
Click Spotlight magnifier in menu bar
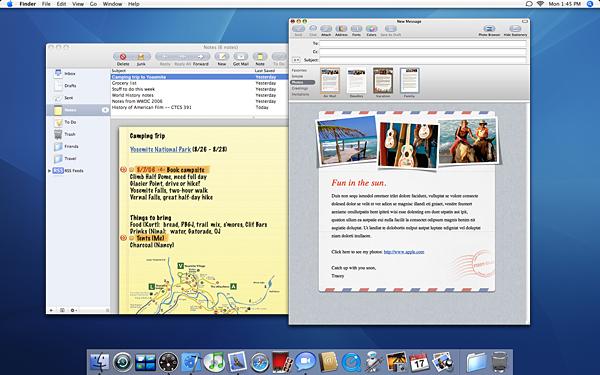[590, 4]
